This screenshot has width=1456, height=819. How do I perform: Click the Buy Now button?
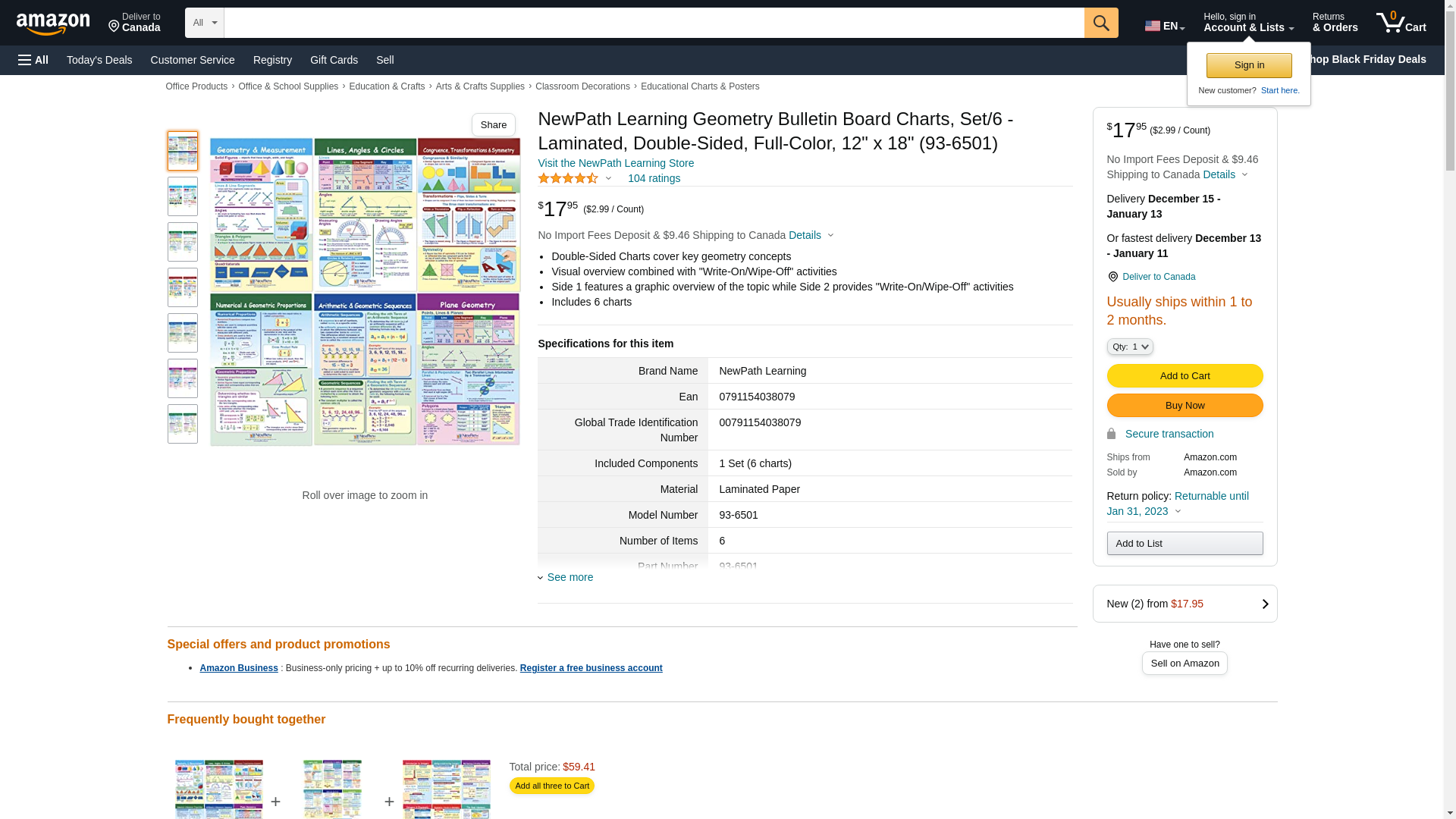pos(1184,406)
